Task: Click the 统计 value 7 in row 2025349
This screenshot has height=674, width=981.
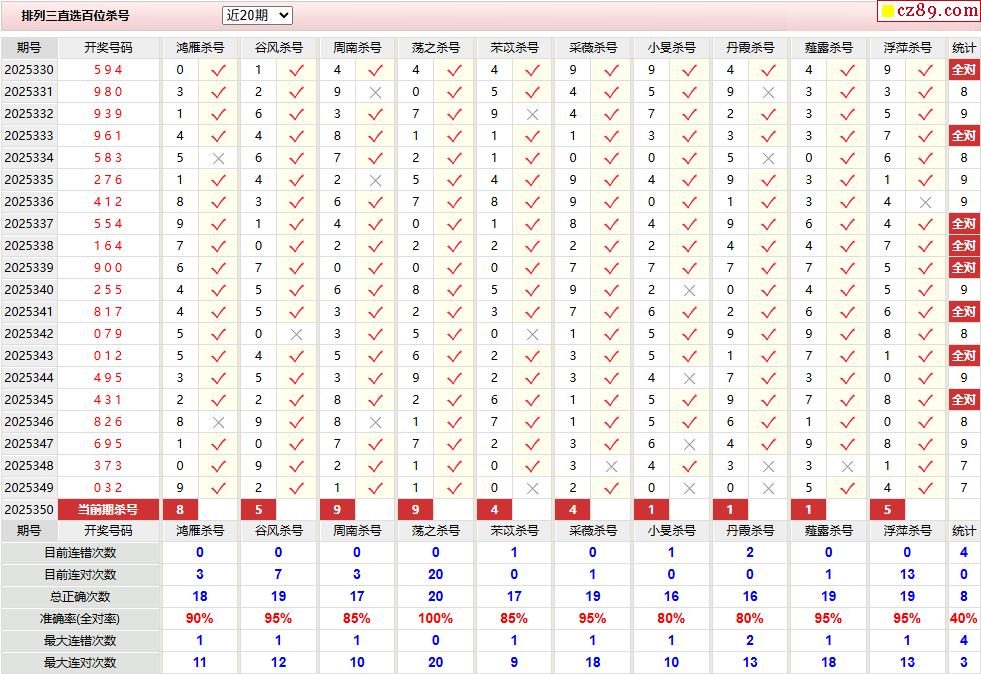Action: (x=963, y=488)
